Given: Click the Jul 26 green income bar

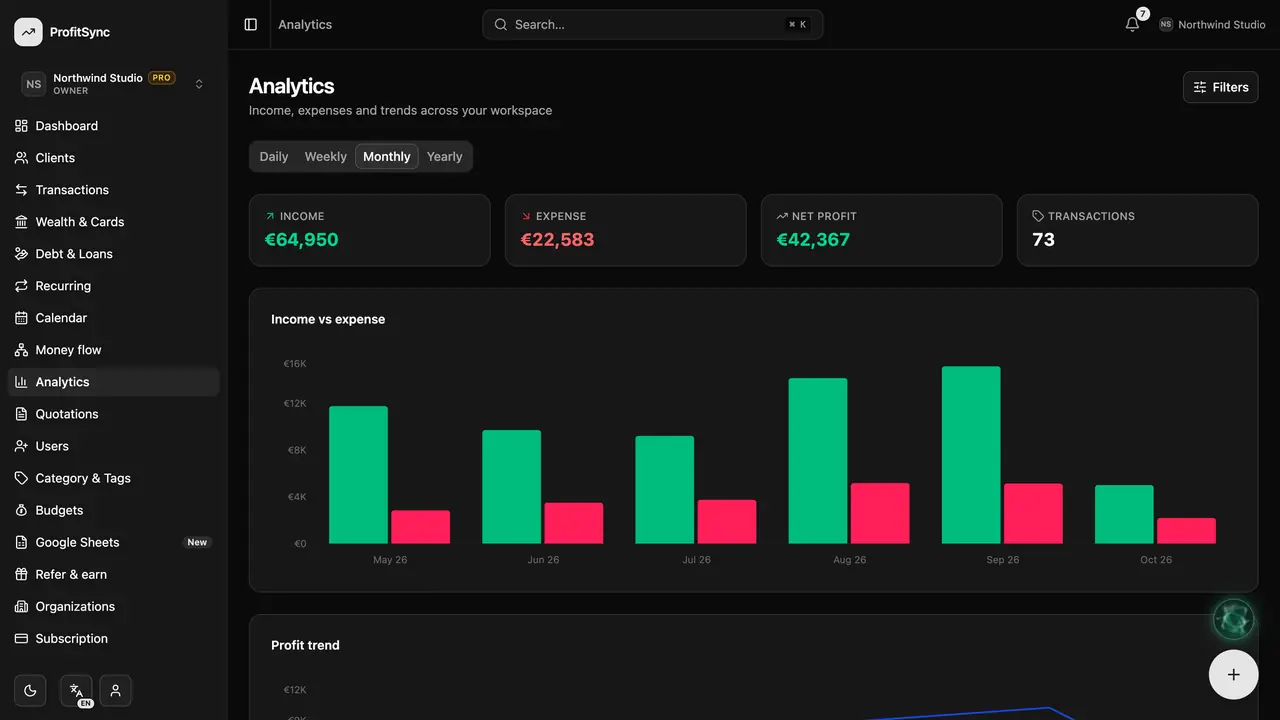Looking at the screenshot, I should pyautogui.click(x=665, y=490).
